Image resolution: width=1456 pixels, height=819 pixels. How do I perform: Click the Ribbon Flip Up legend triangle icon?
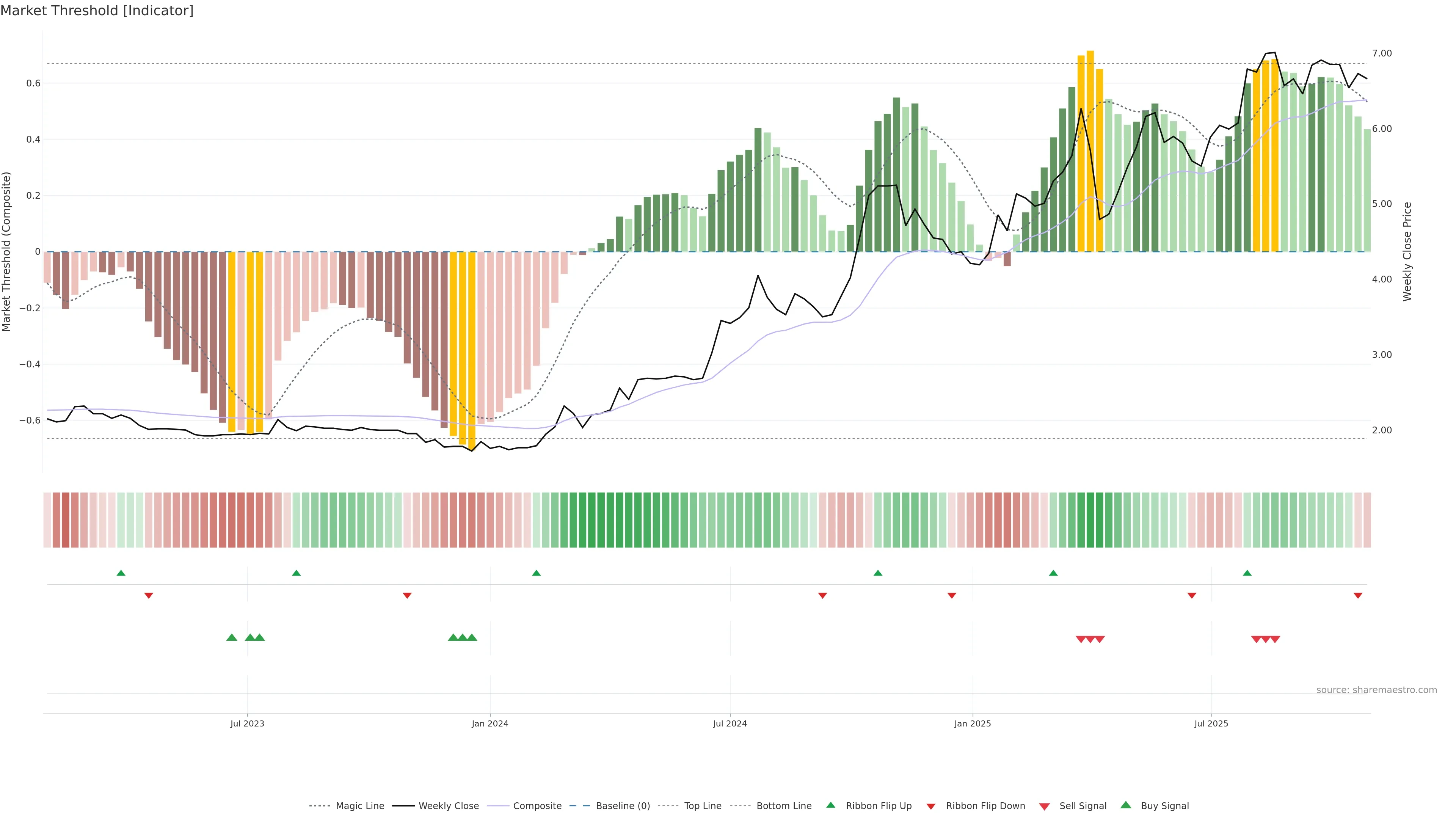830,805
